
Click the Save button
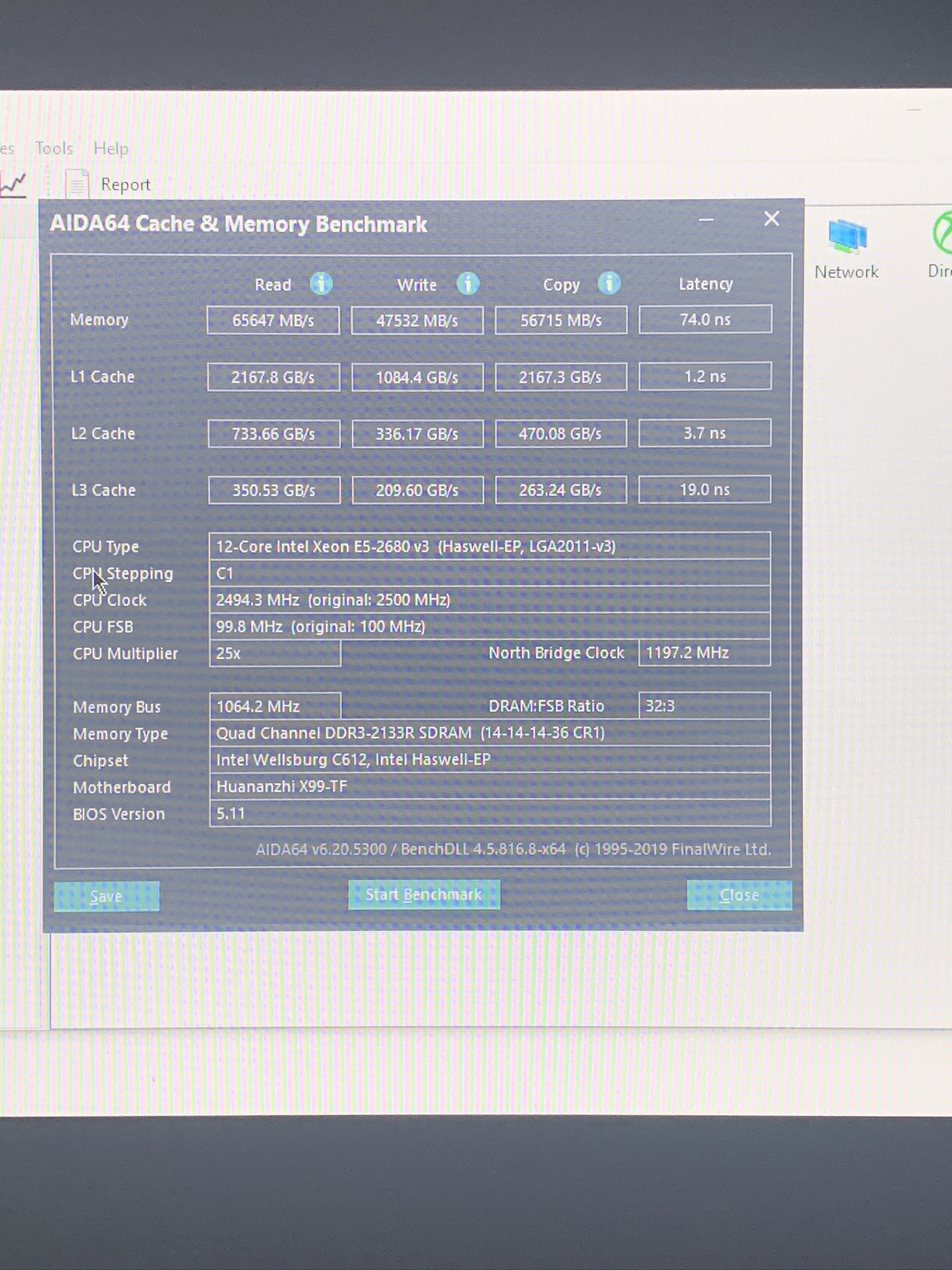tap(107, 897)
